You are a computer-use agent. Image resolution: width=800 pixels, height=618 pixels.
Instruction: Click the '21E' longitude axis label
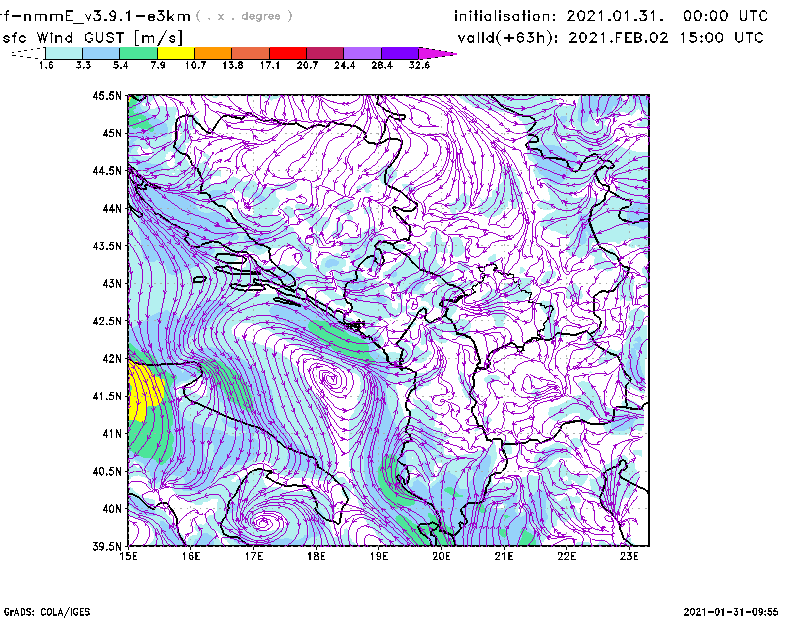[504, 556]
